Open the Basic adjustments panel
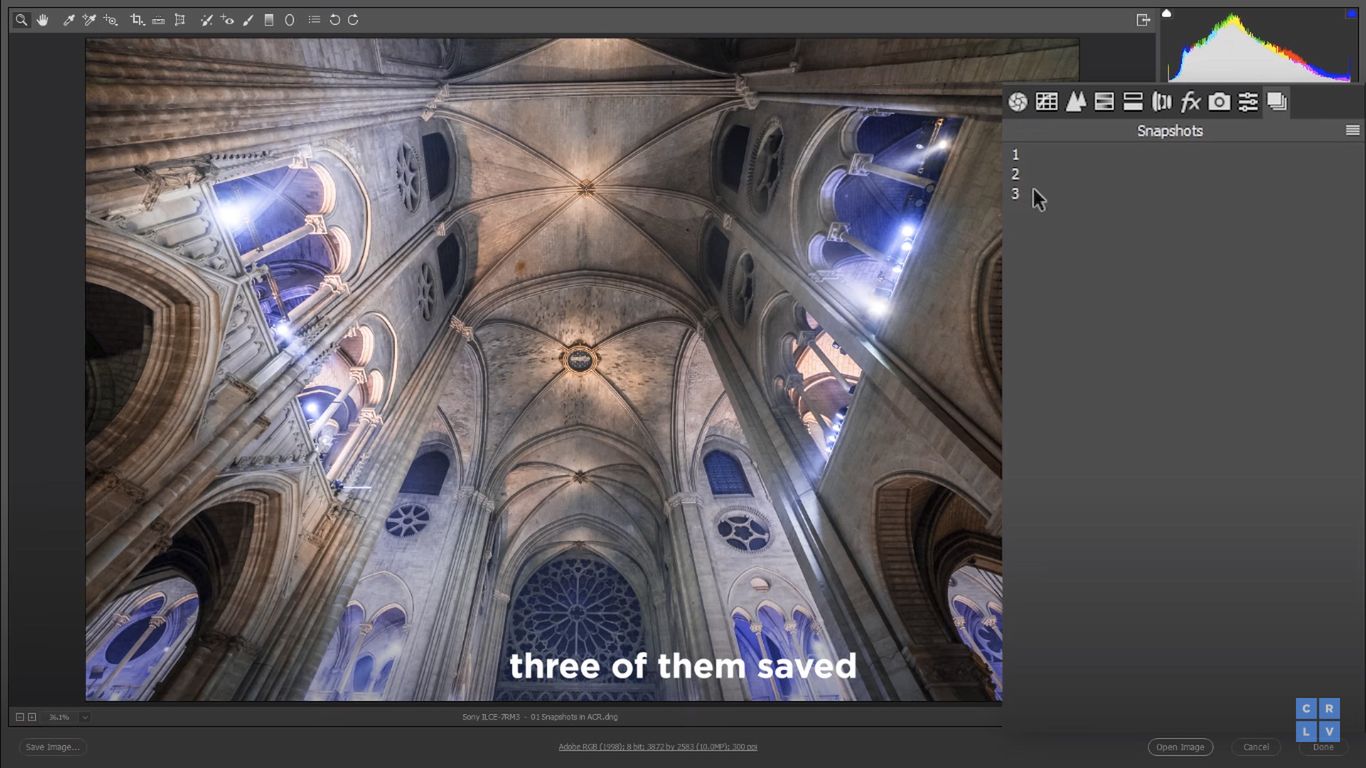 point(1017,101)
